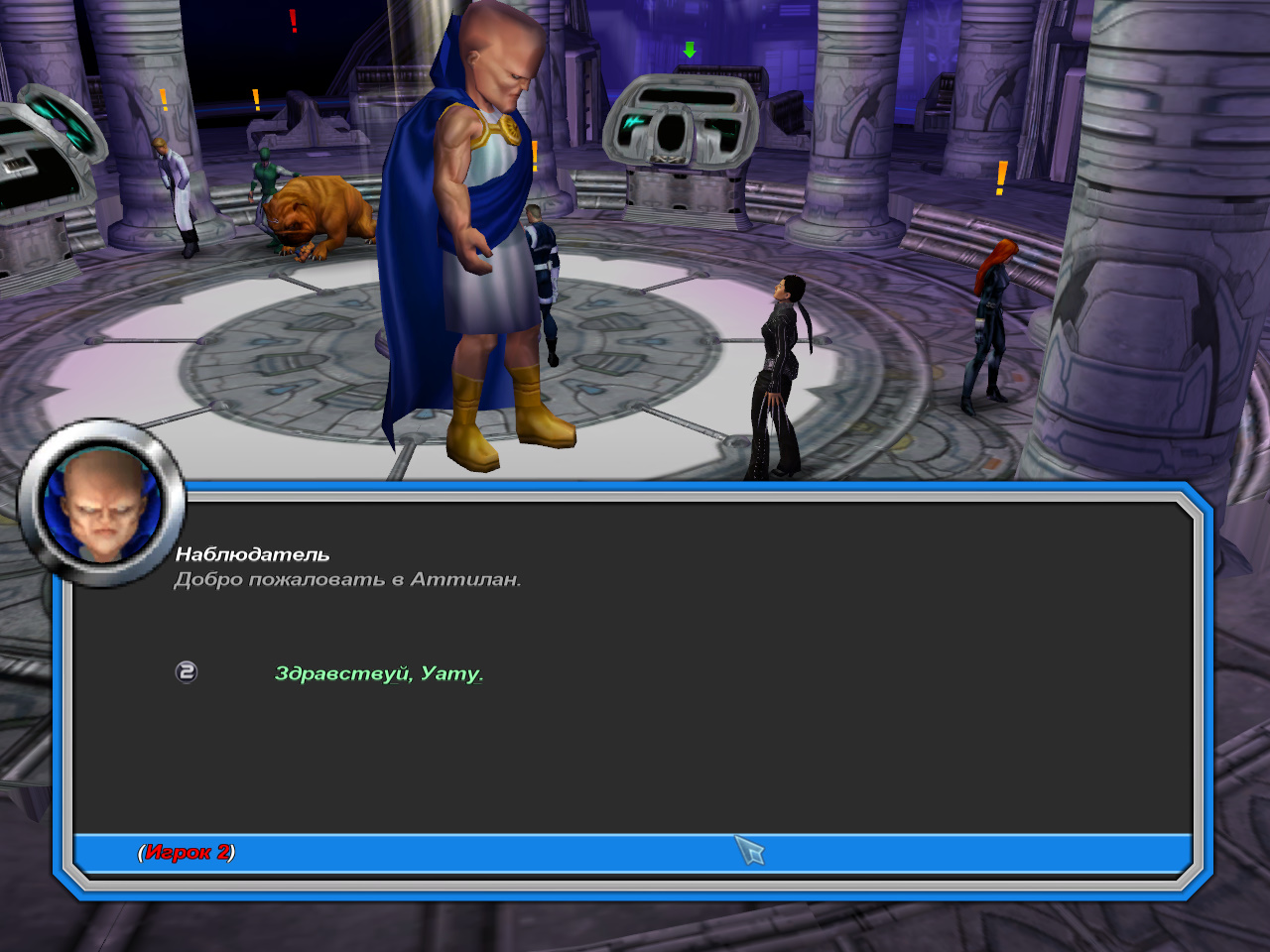Click the red-haired woman in black suit
Screen dimensions: 1270x952
pos(988,325)
